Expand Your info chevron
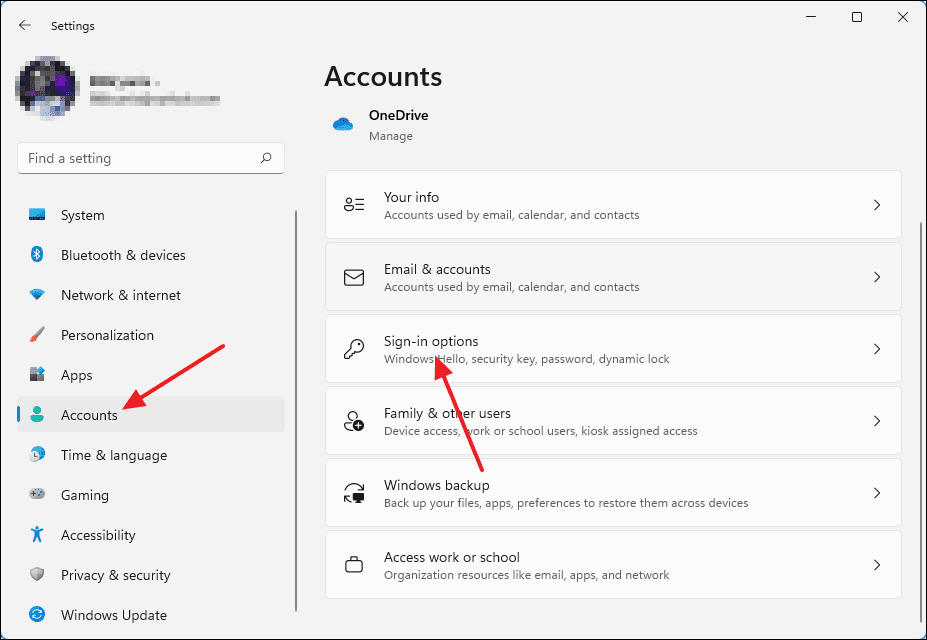Screen dimensions: 927x640 pyautogui.click(x=877, y=204)
